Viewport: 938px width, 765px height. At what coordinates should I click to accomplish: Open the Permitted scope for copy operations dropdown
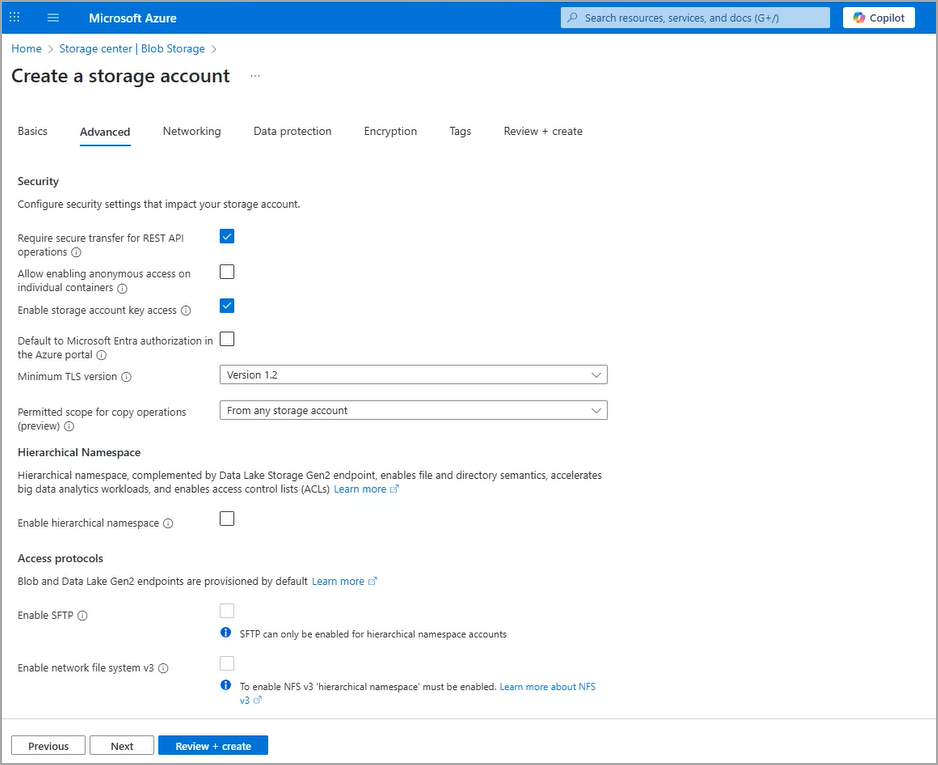coord(413,410)
